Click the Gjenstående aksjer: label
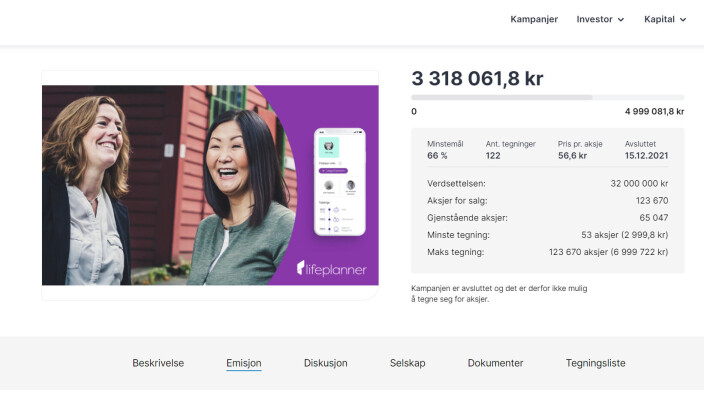The width and height of the screenshot is (704, 402). coord(467,218)
